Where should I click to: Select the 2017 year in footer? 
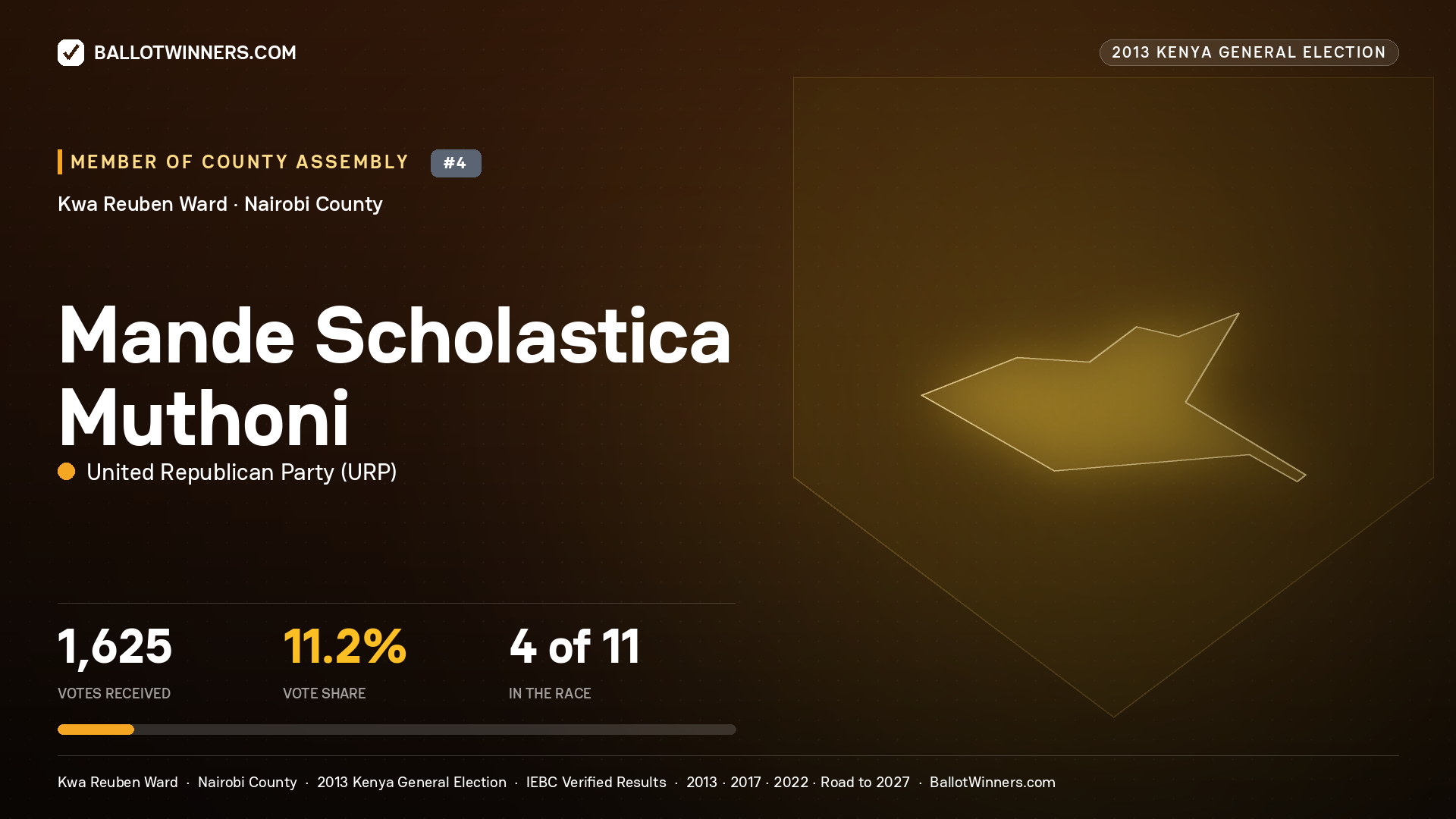pyautogui.click(x=745, y=782)
